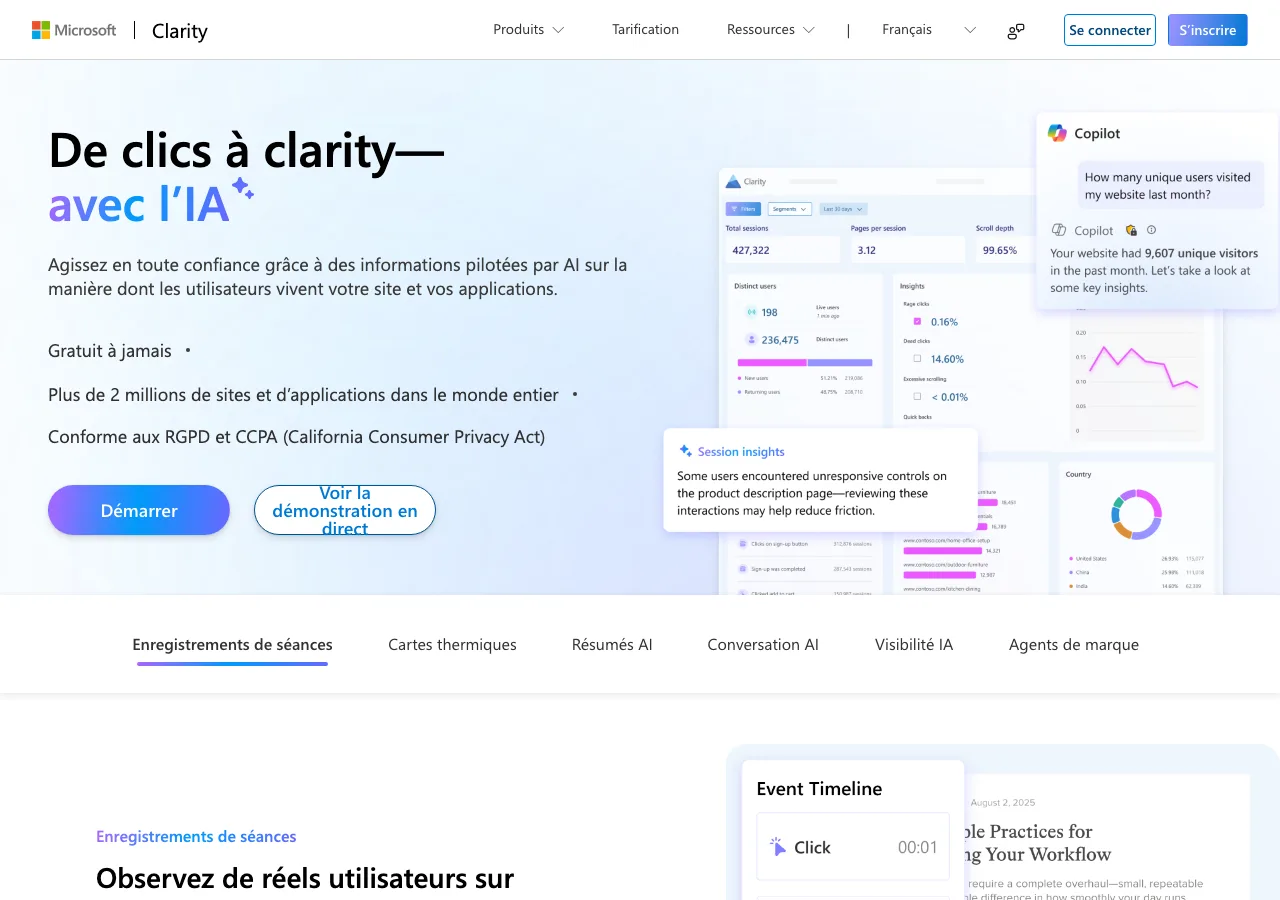Click the De clics à clarity headline
Image resolution: width=1280 pixels, height=900 pixels.
click(x=247, y=151)
